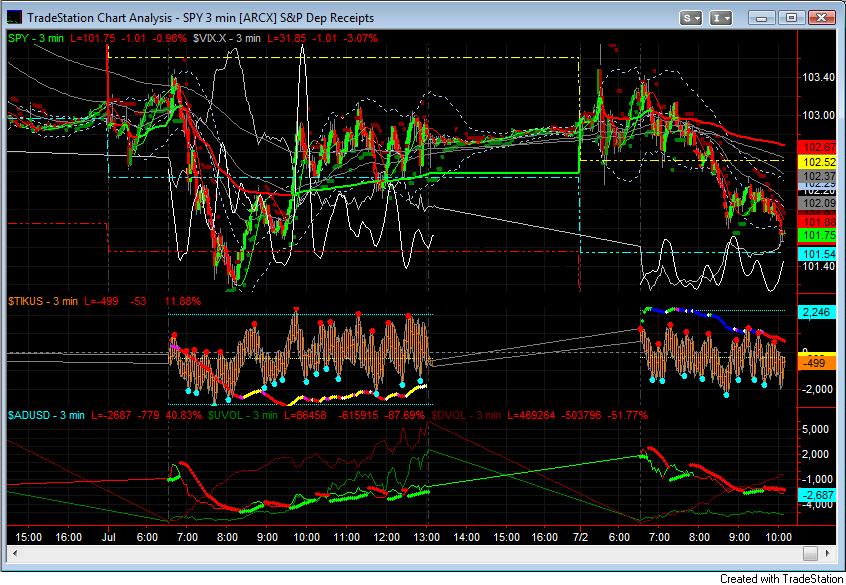
Task: Click the horizontal scrollbar right arrow
Action: click(828, 553)
